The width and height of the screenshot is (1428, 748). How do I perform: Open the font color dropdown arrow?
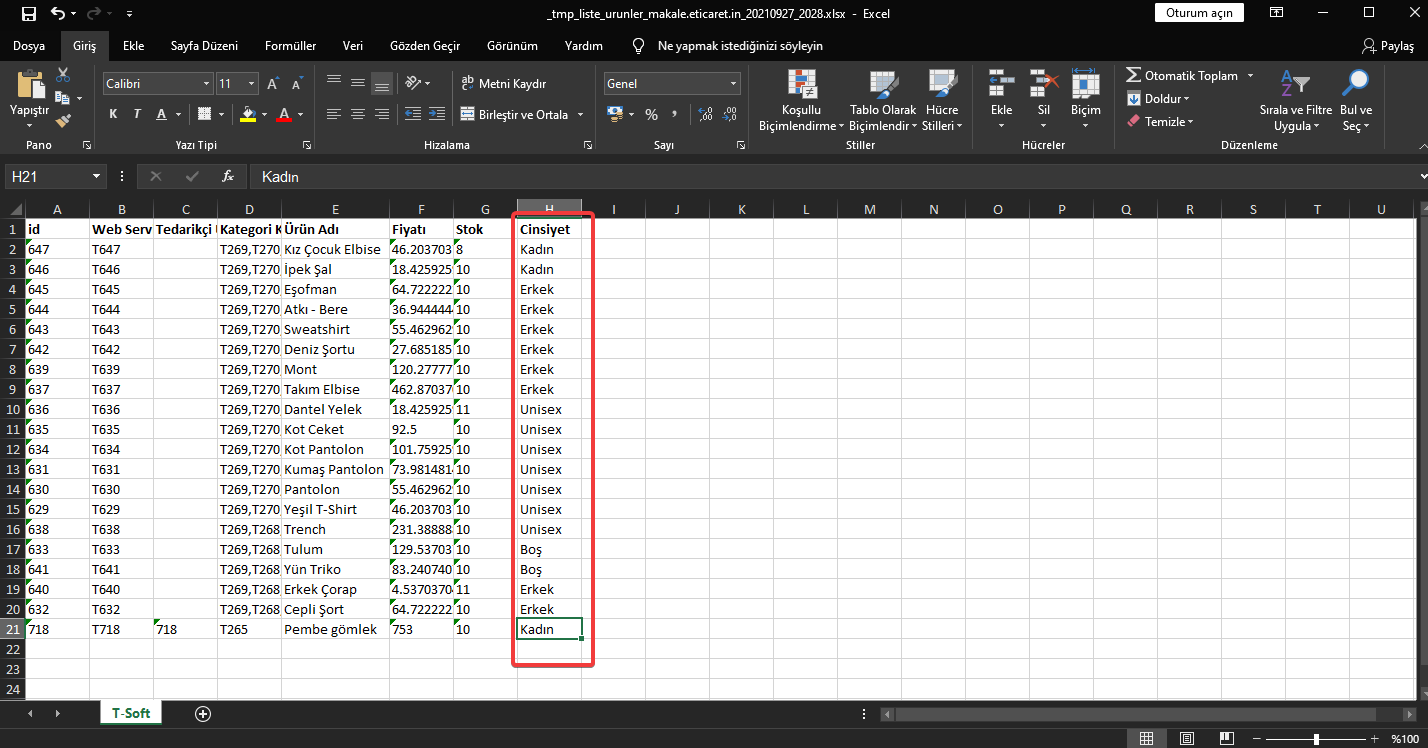(x=301, y=115)
